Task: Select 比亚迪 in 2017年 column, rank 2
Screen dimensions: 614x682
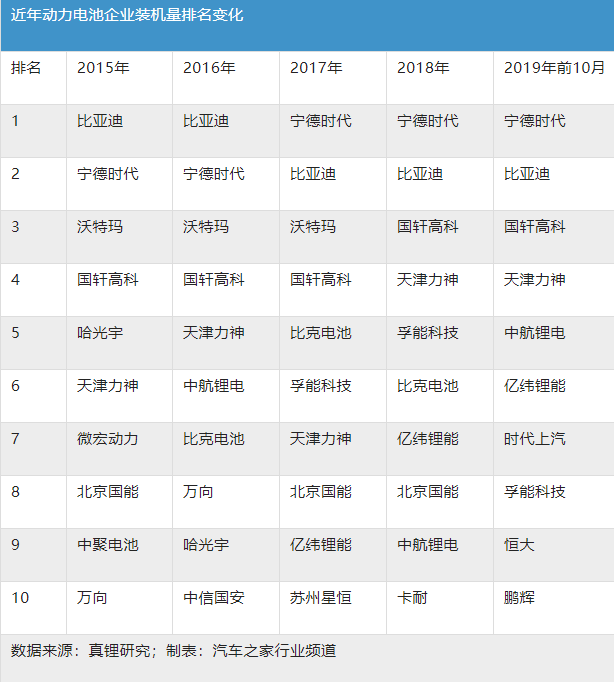Action: pyautogui.click(x=313, y=174)
